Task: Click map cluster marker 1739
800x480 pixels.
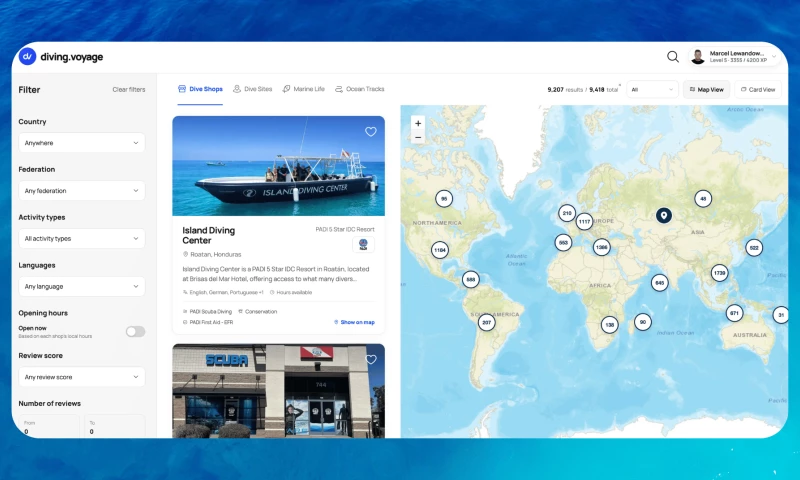Action: 719,272
